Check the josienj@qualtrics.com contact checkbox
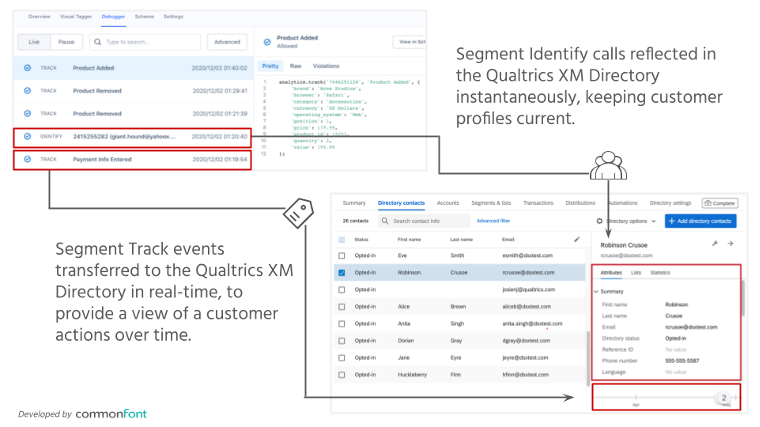The height and width of the screenshot is (427, 760). 342,289
